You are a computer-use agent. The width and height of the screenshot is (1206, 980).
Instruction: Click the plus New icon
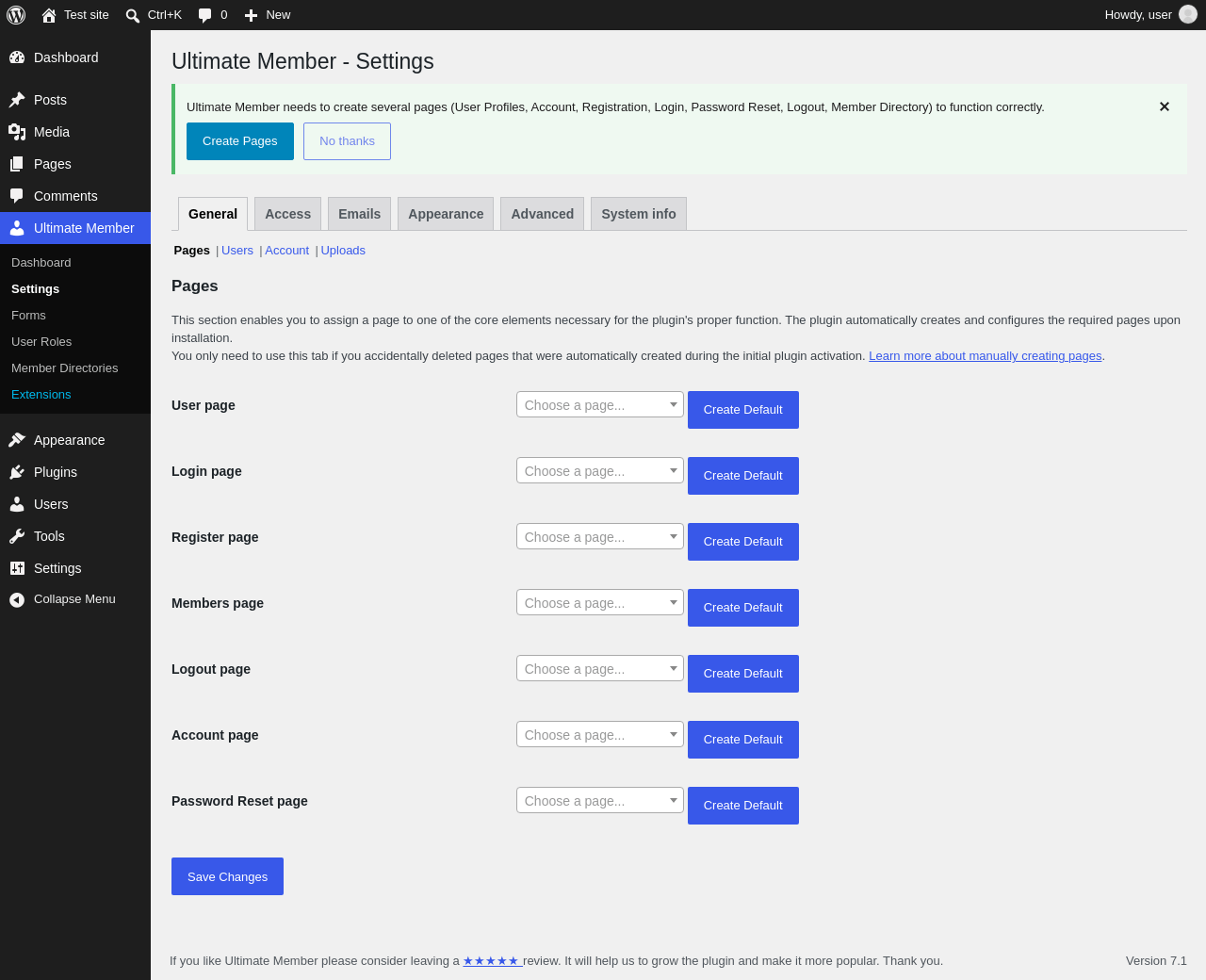point(251,15)
